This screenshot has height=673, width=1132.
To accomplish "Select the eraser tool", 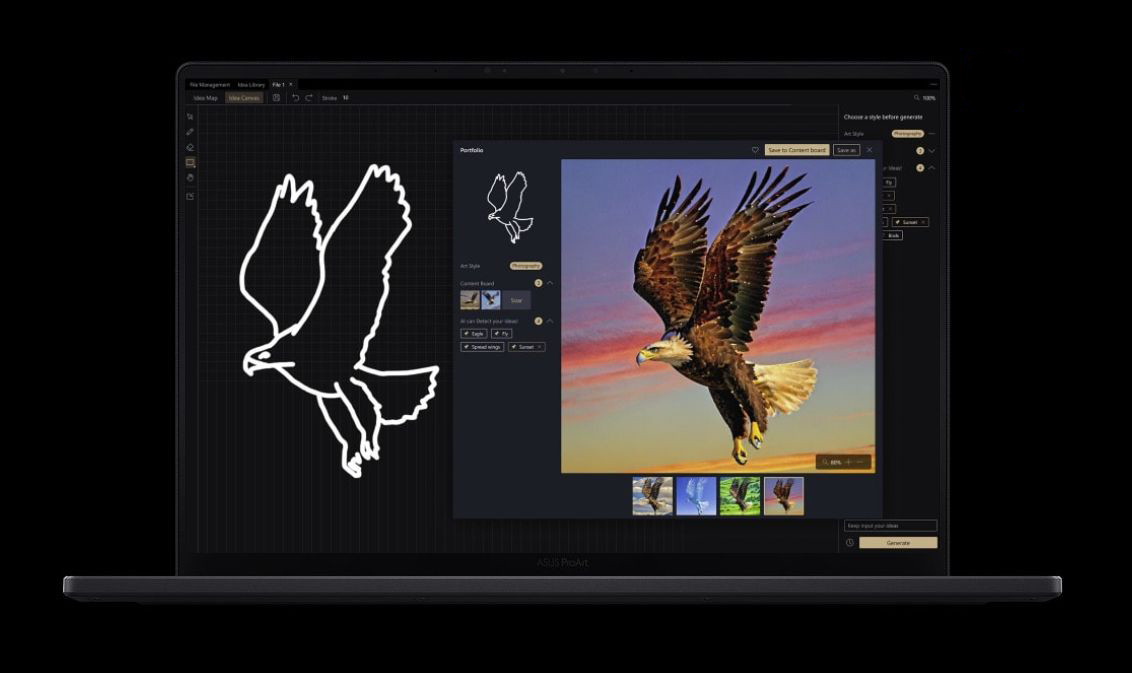I will point(190,147).
